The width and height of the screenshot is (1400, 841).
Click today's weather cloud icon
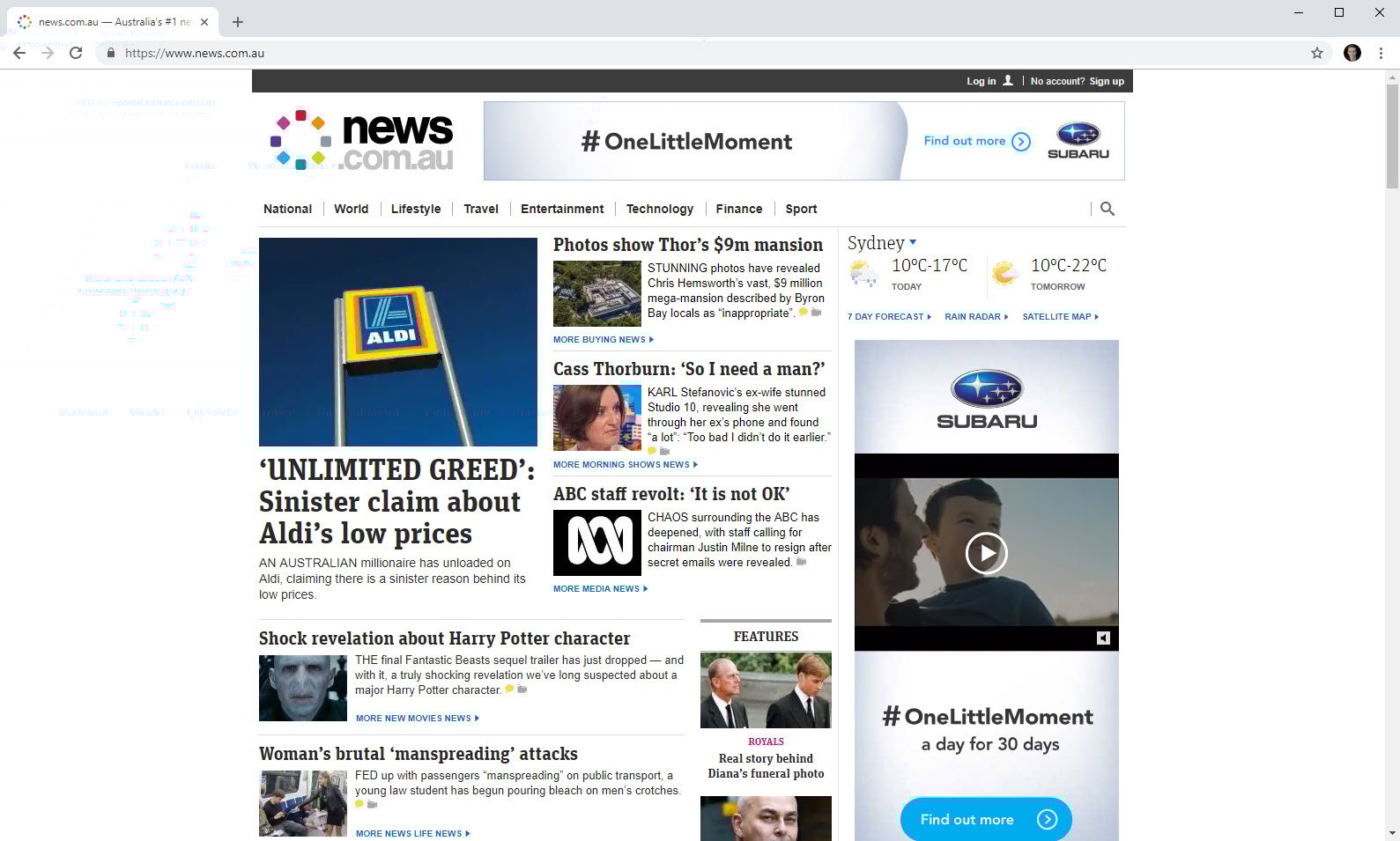pos(863,275)
